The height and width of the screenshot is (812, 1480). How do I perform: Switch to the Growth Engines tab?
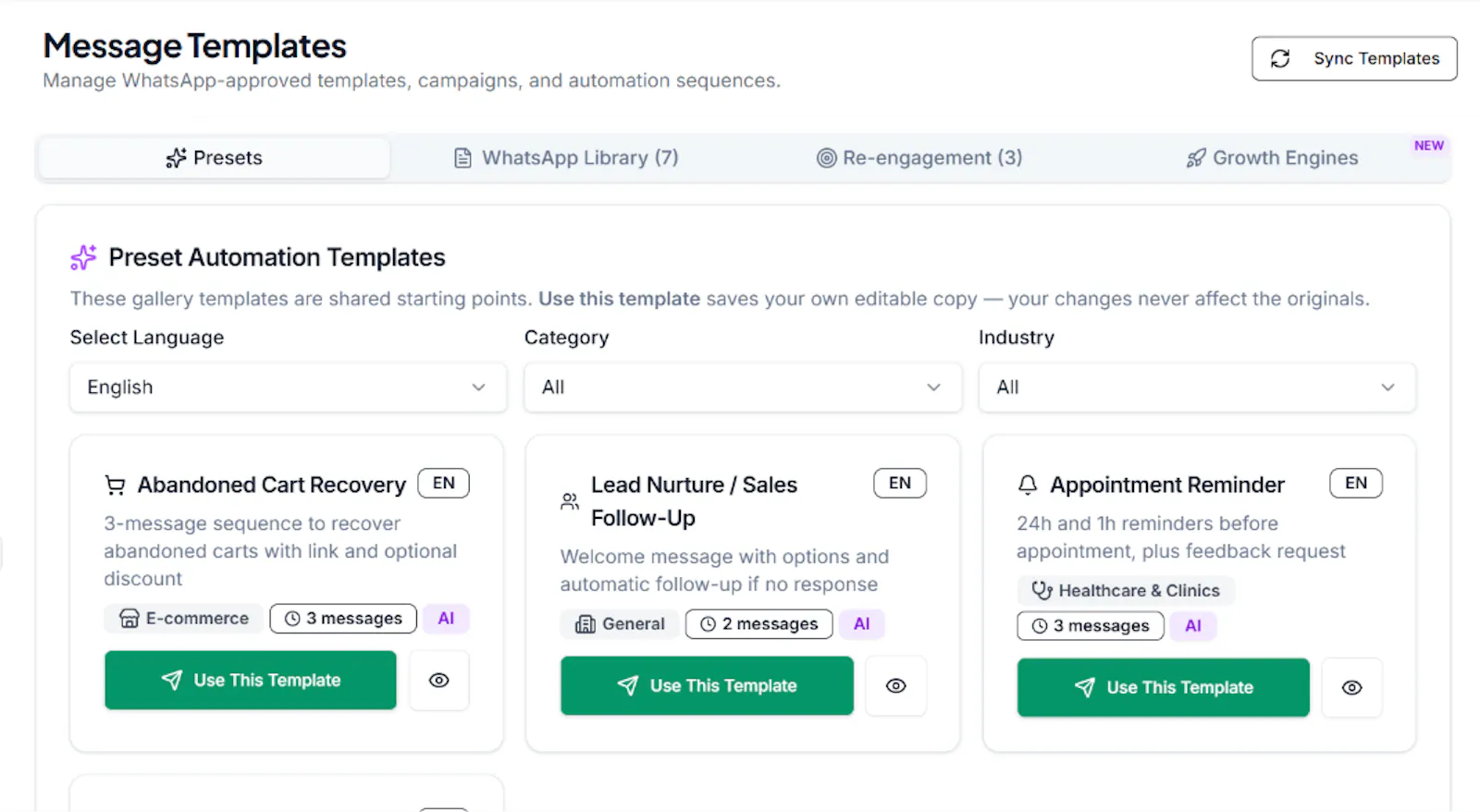click(1272, 158)
